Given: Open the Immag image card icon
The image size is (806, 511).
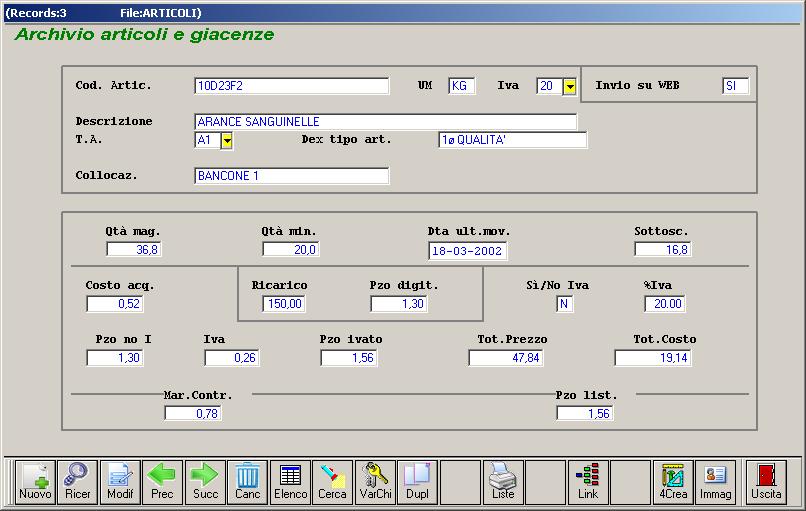Looking at the screenshot, I should pyautogui.click(x=716, y=482).
